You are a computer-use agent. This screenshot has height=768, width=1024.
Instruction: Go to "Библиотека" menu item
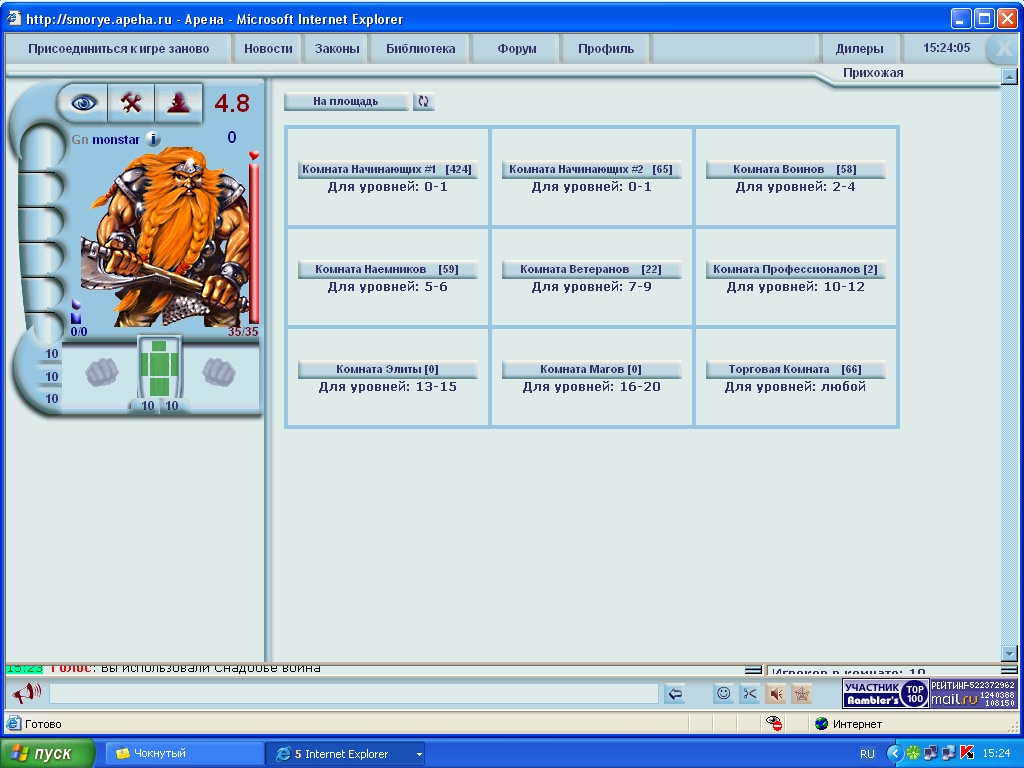pyautogui.click(x=421, y=48)
